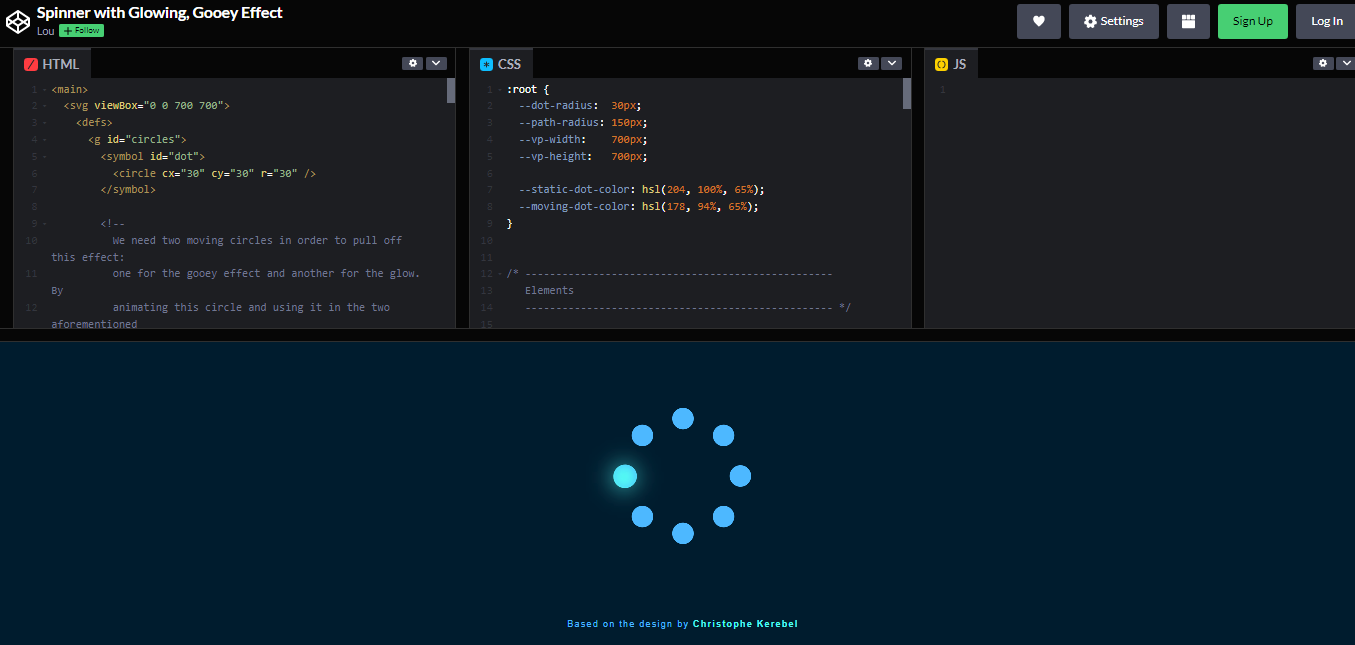The height and width of the screenshot is (645, 1355).
Task: Open Christophe Kerebel's profile link
Action: (745, 623)
